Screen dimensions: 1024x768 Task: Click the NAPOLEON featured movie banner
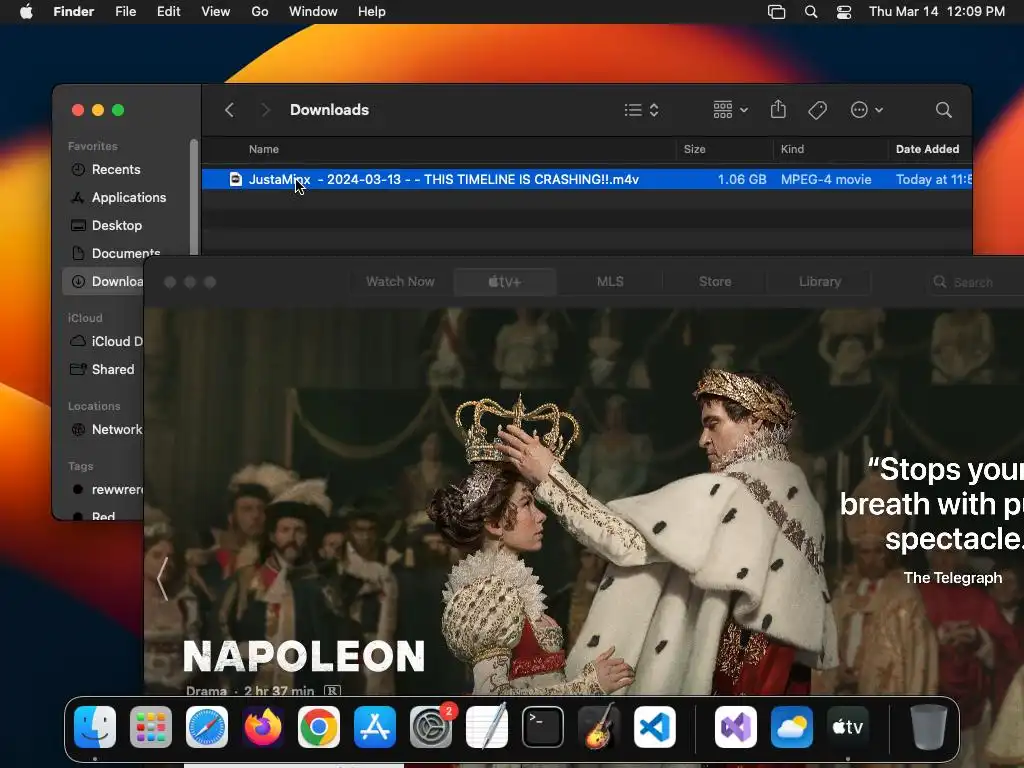point(584,502)
